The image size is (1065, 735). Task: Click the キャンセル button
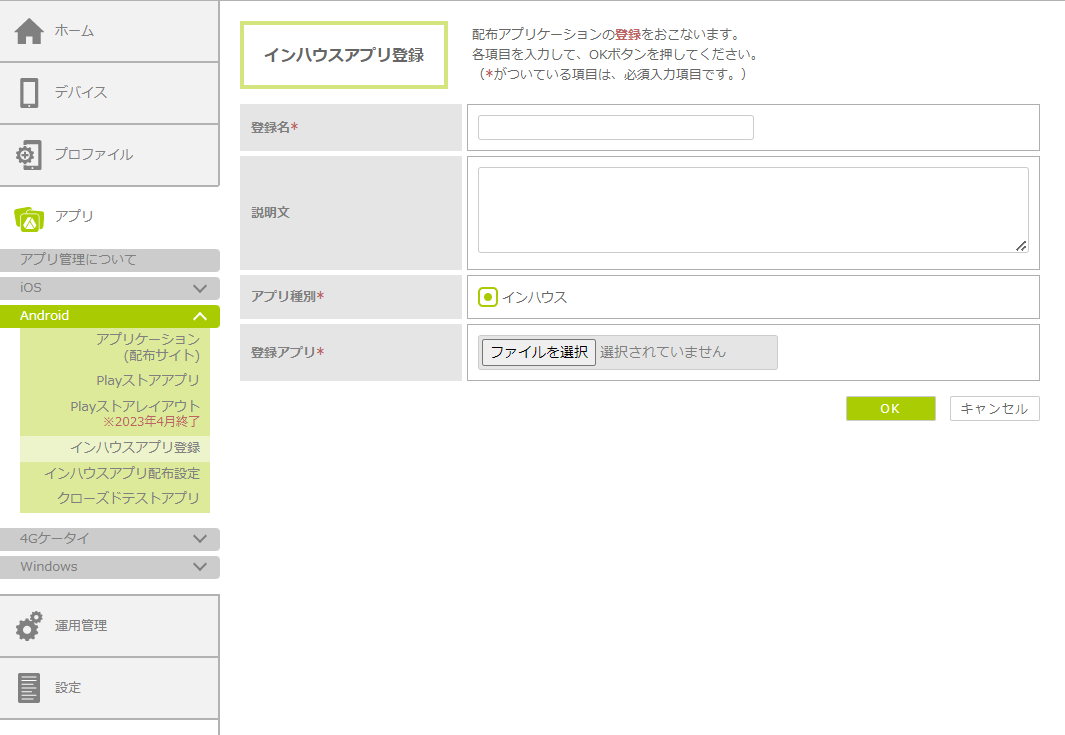tap(994, 409)
